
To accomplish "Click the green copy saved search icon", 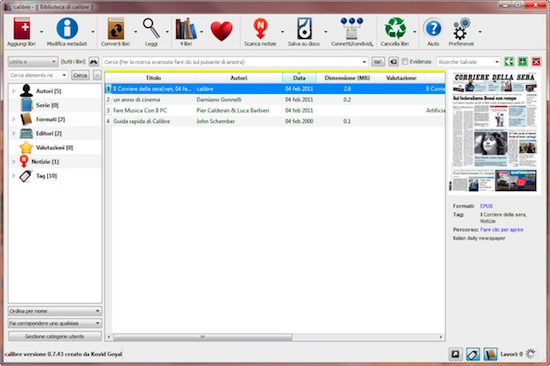I will click(509, 62).
